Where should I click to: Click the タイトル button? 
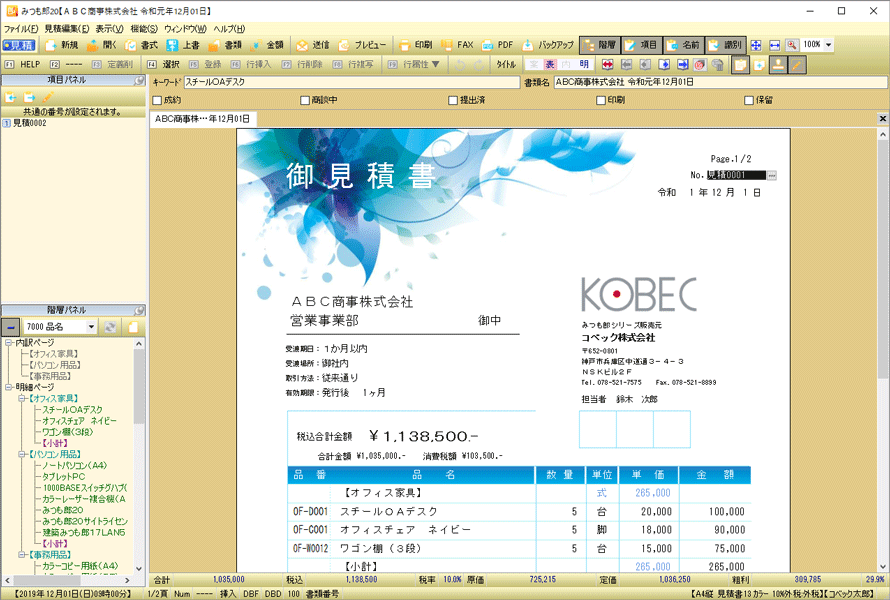coord(506,65)
